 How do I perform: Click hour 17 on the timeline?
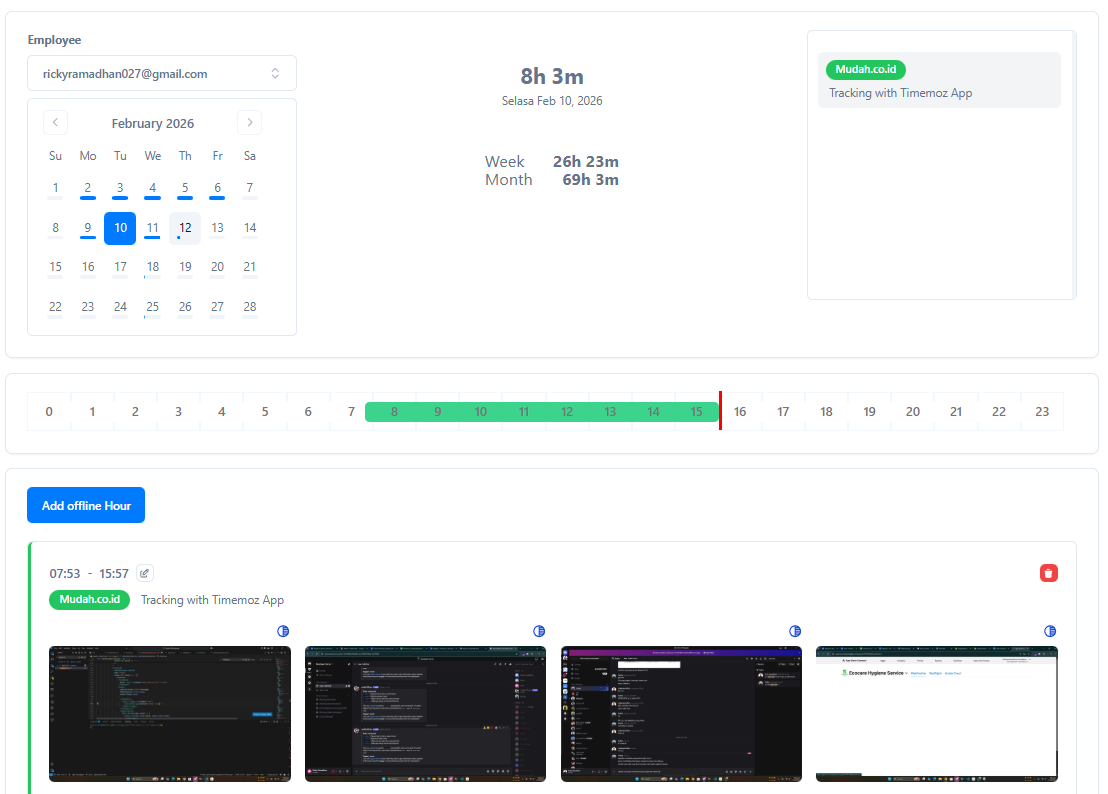click(783, 412)
